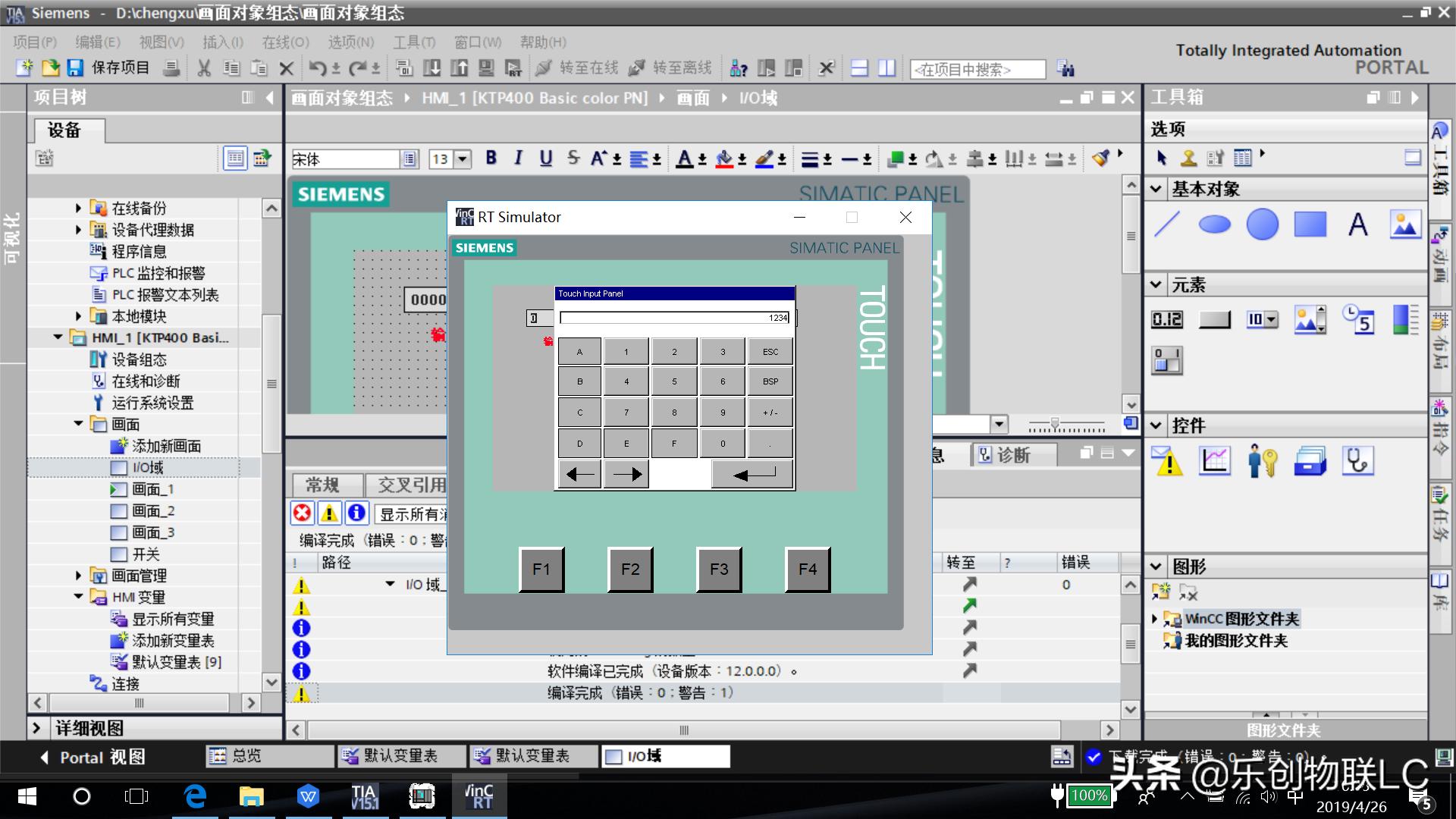Click the Print icon in toolbar

(172, 68)
